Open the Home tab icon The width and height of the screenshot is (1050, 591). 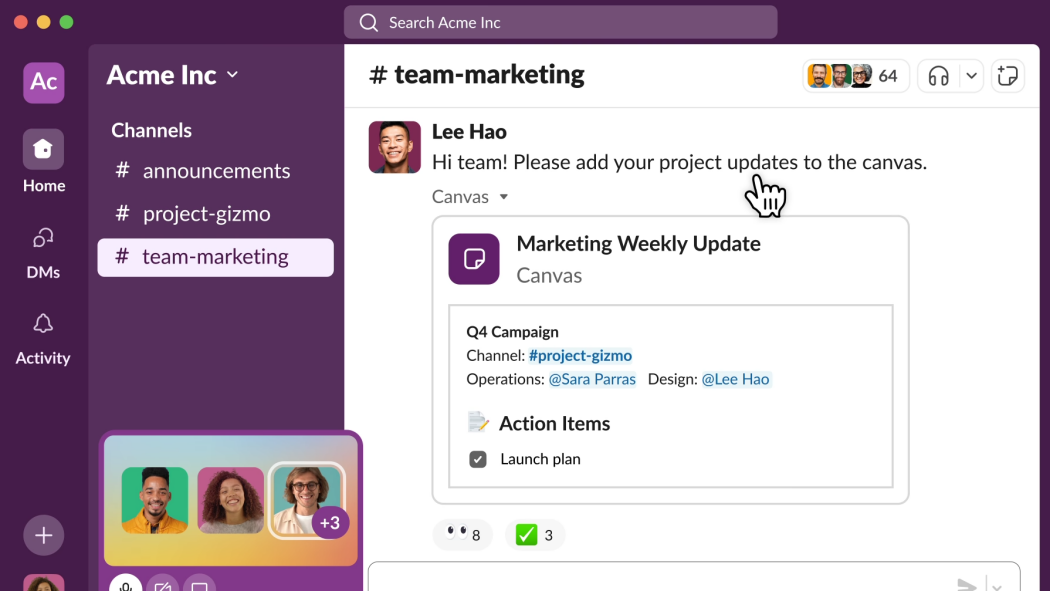(43, 147)
